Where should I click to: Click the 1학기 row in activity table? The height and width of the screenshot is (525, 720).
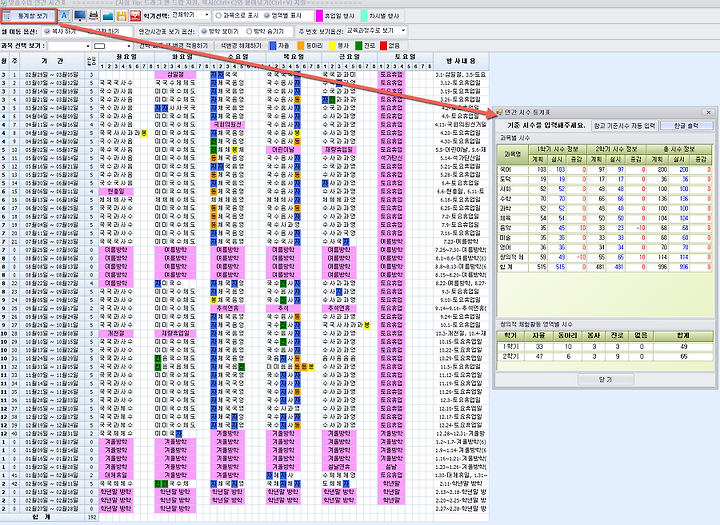[x=604, y=347]
